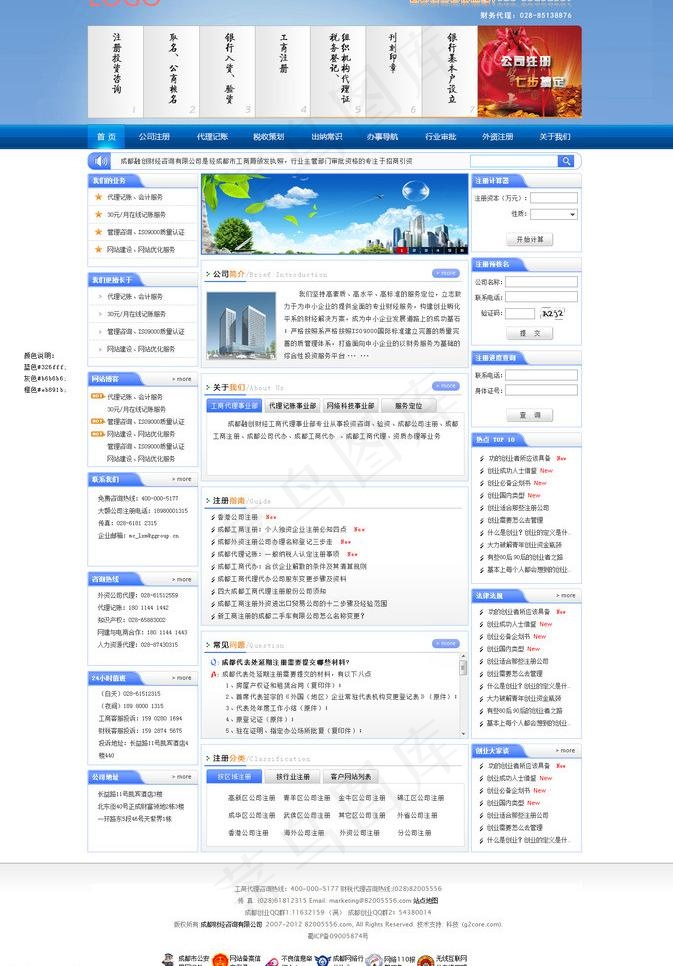Click the 注册资本 input field
The image size is (673, 966).
(553, 198)
